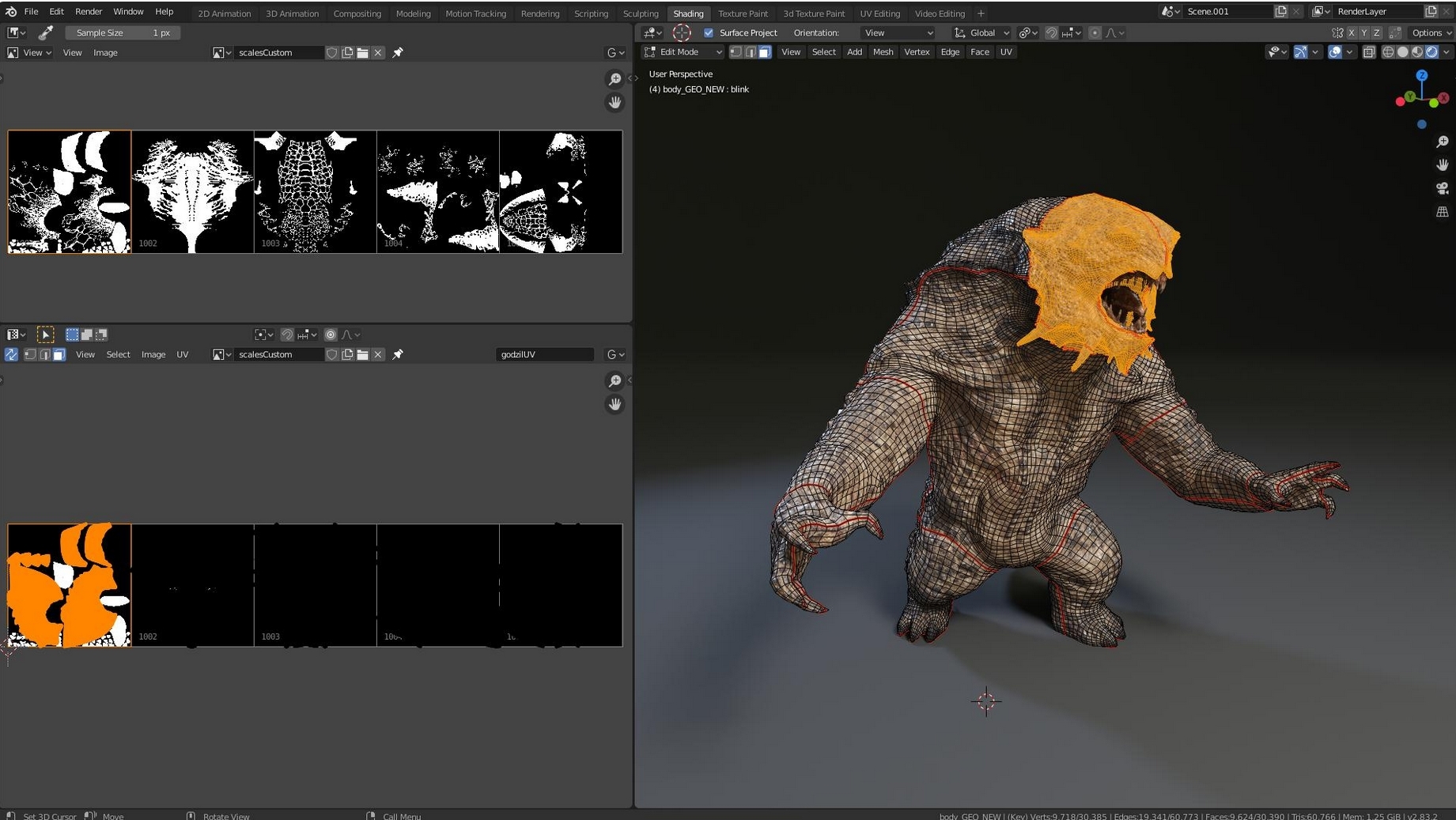Enable snapping with the magnet icon
1456x820 pixels.
coord(1052,32)
